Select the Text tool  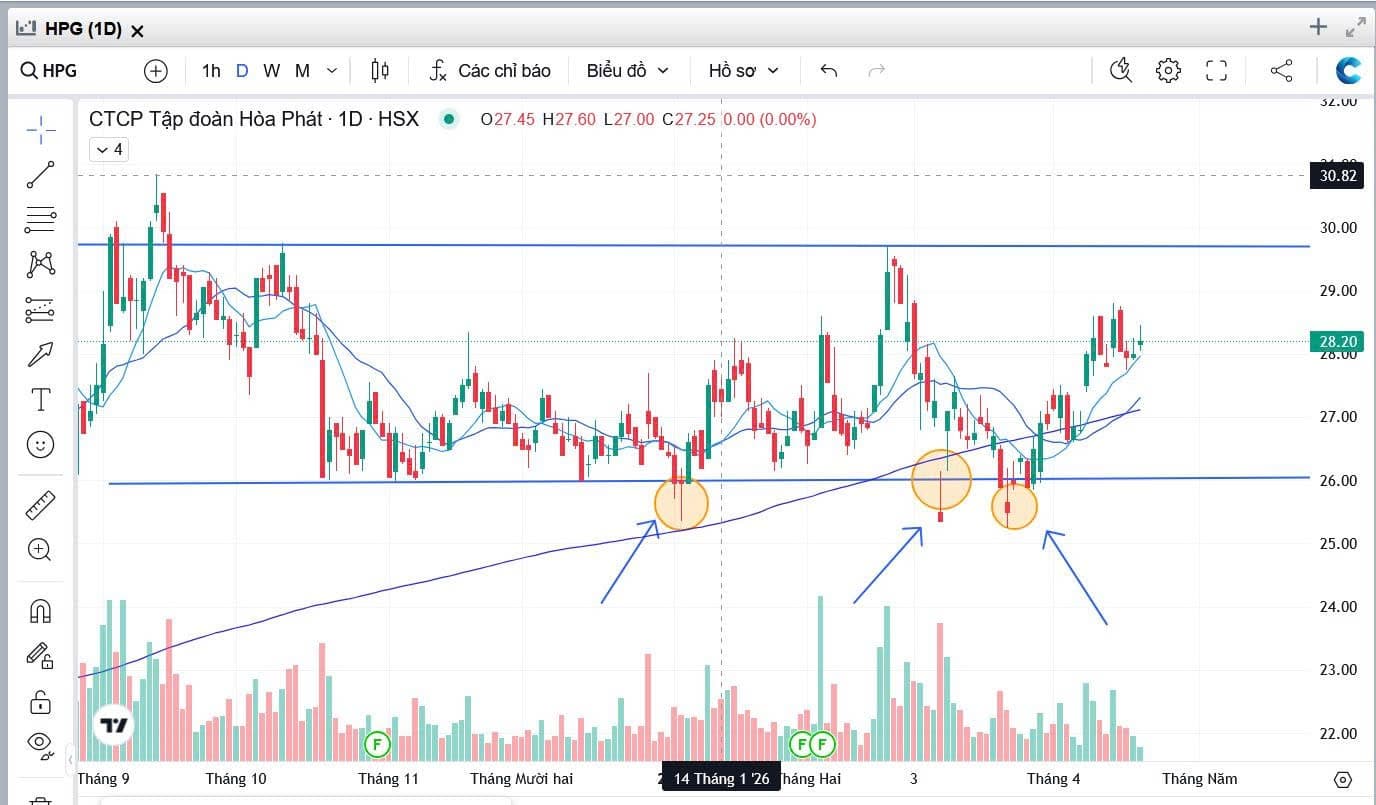[x=41, y=400]
